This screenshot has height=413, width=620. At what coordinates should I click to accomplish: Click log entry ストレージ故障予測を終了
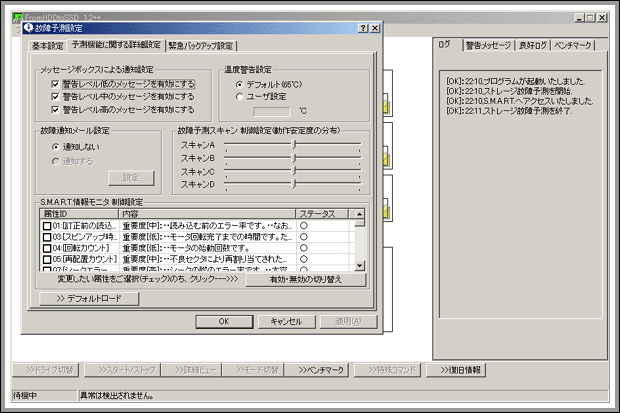[509, 111]
